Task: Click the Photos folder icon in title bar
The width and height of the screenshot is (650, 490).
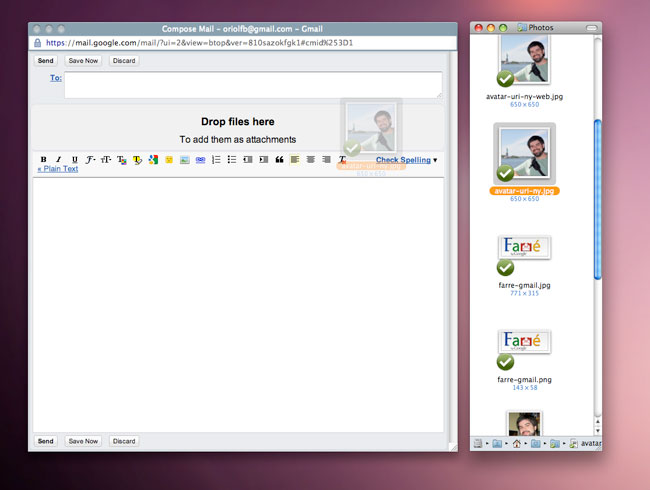Action: pyautogui.click(x=522, y=28)
